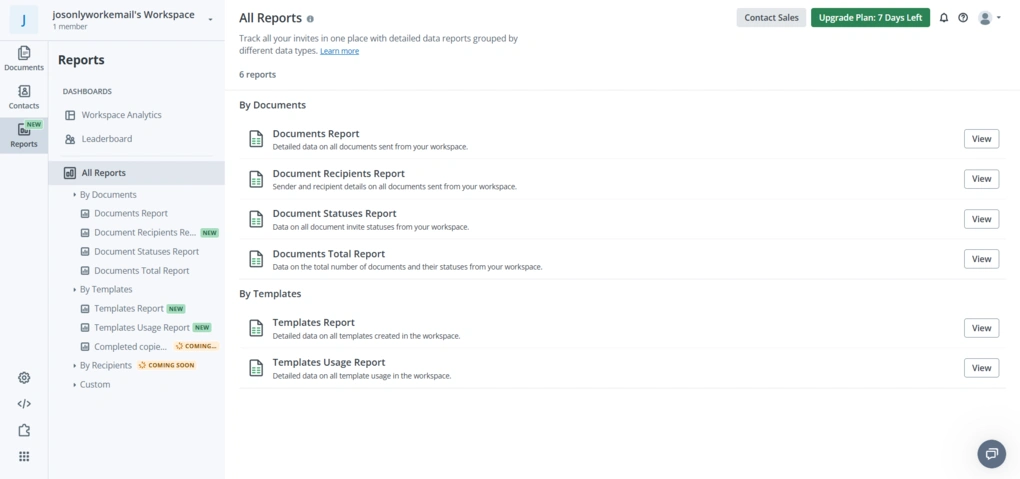
Task: Click the 6 reports count text
Action: click(258, 75)
